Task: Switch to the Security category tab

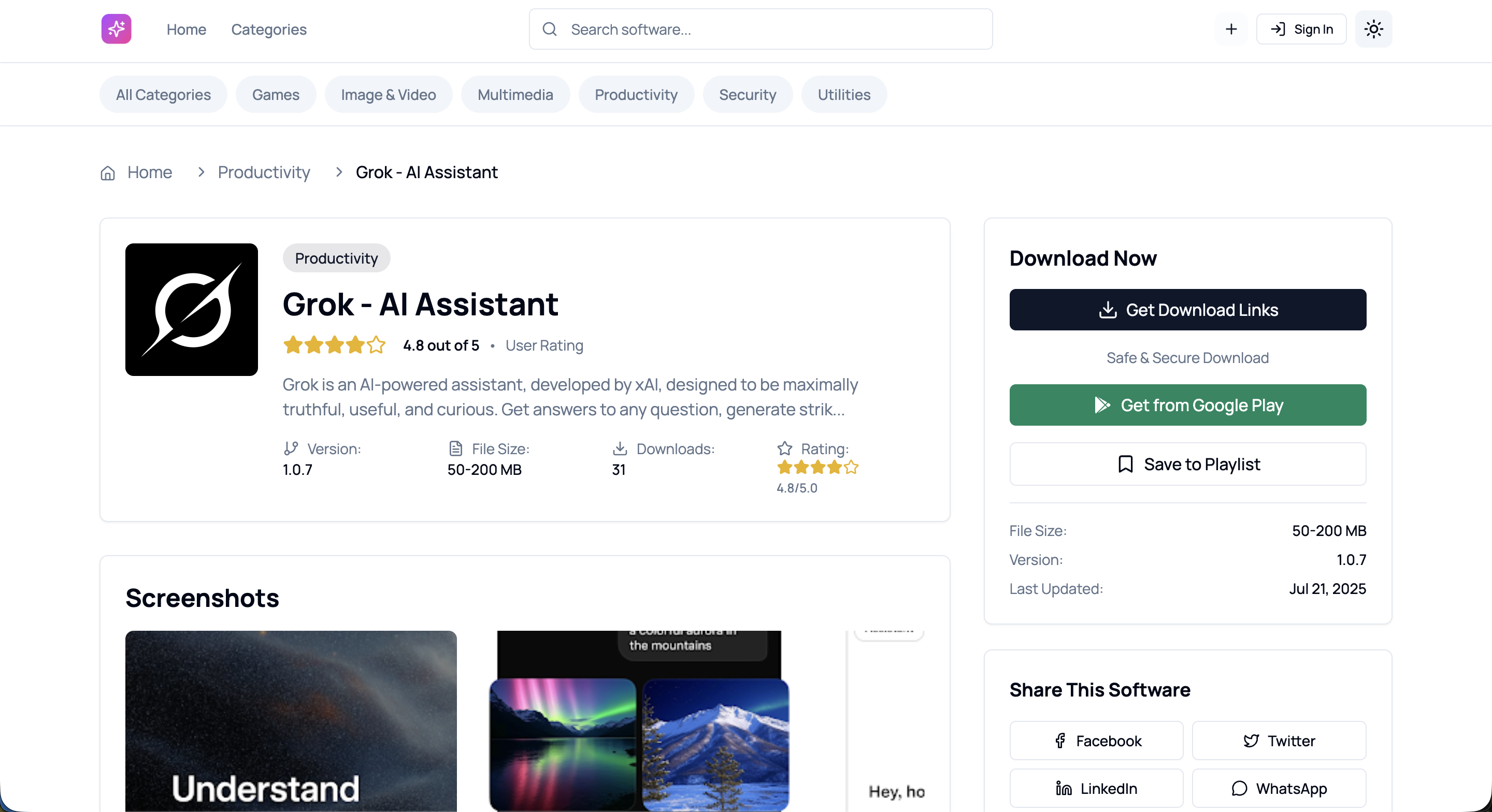Action: pos(747,94)
